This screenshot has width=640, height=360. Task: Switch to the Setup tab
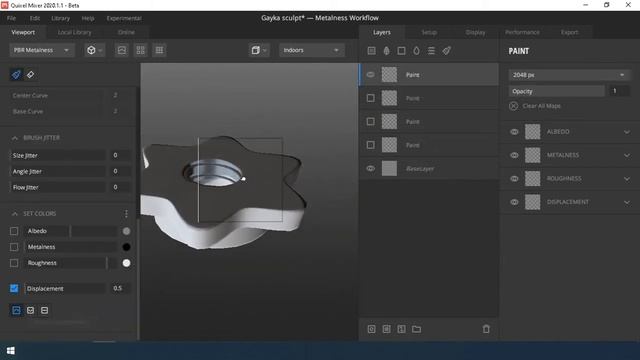(x=429, y=32)
